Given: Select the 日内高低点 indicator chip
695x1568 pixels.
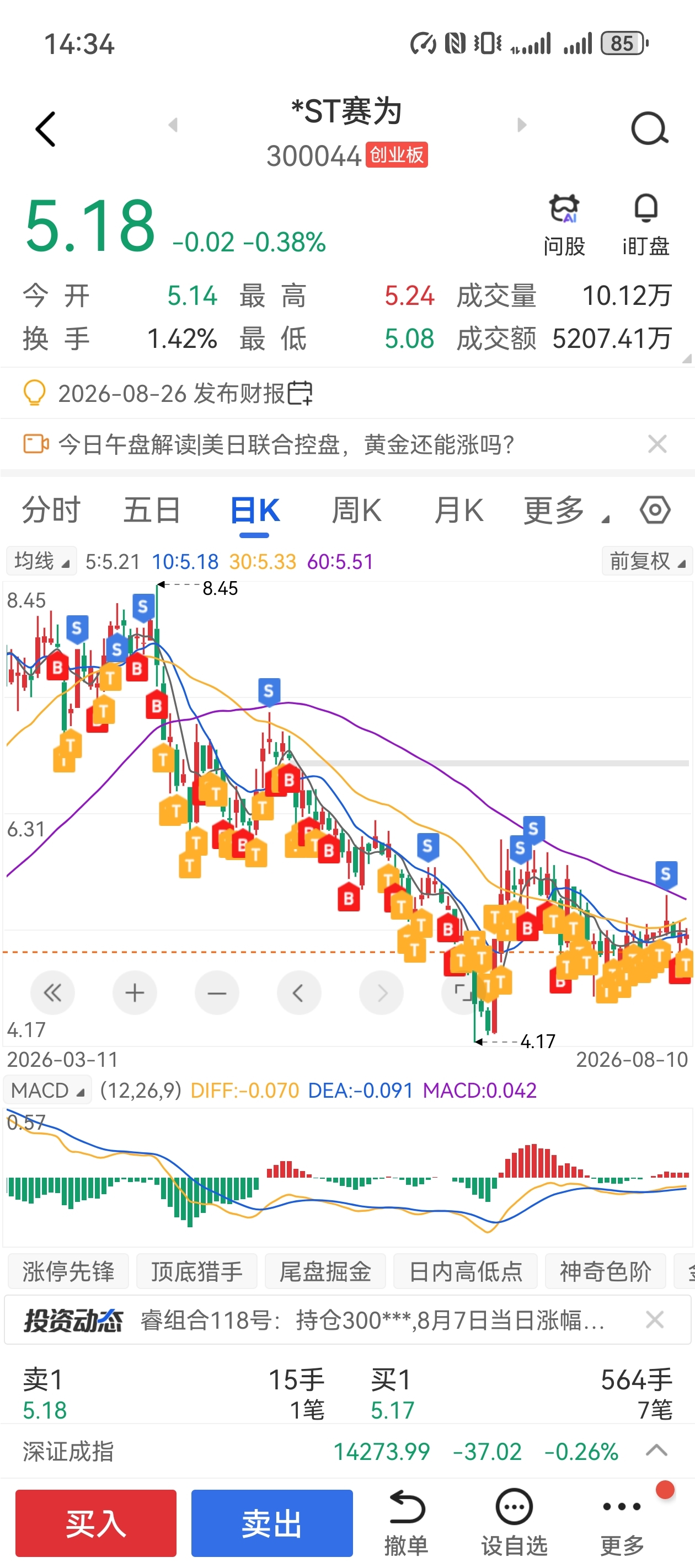Looking at the screenshot, I should pyautogui.click(x=466, y=1271).
